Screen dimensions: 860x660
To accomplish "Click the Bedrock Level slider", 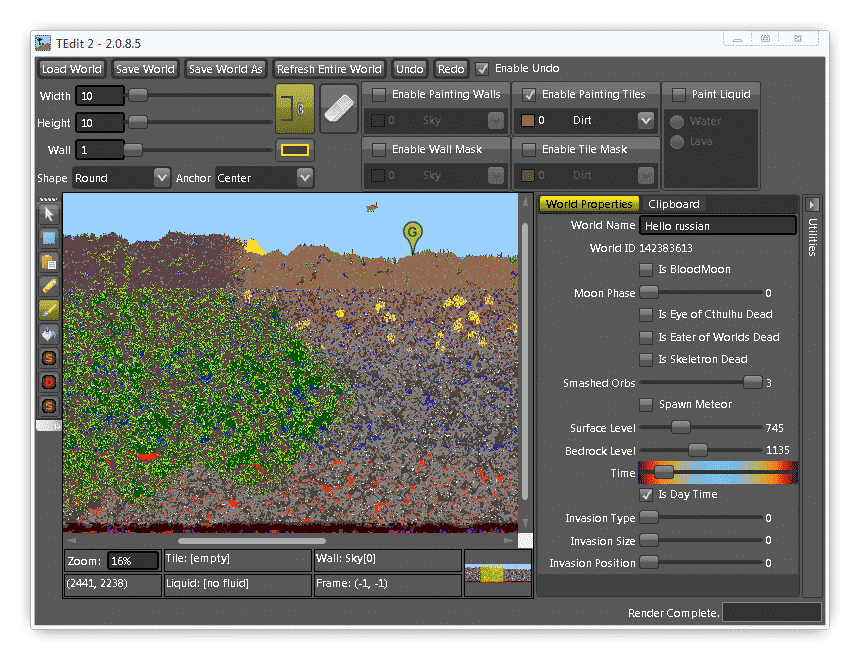I will pos(701,450).
